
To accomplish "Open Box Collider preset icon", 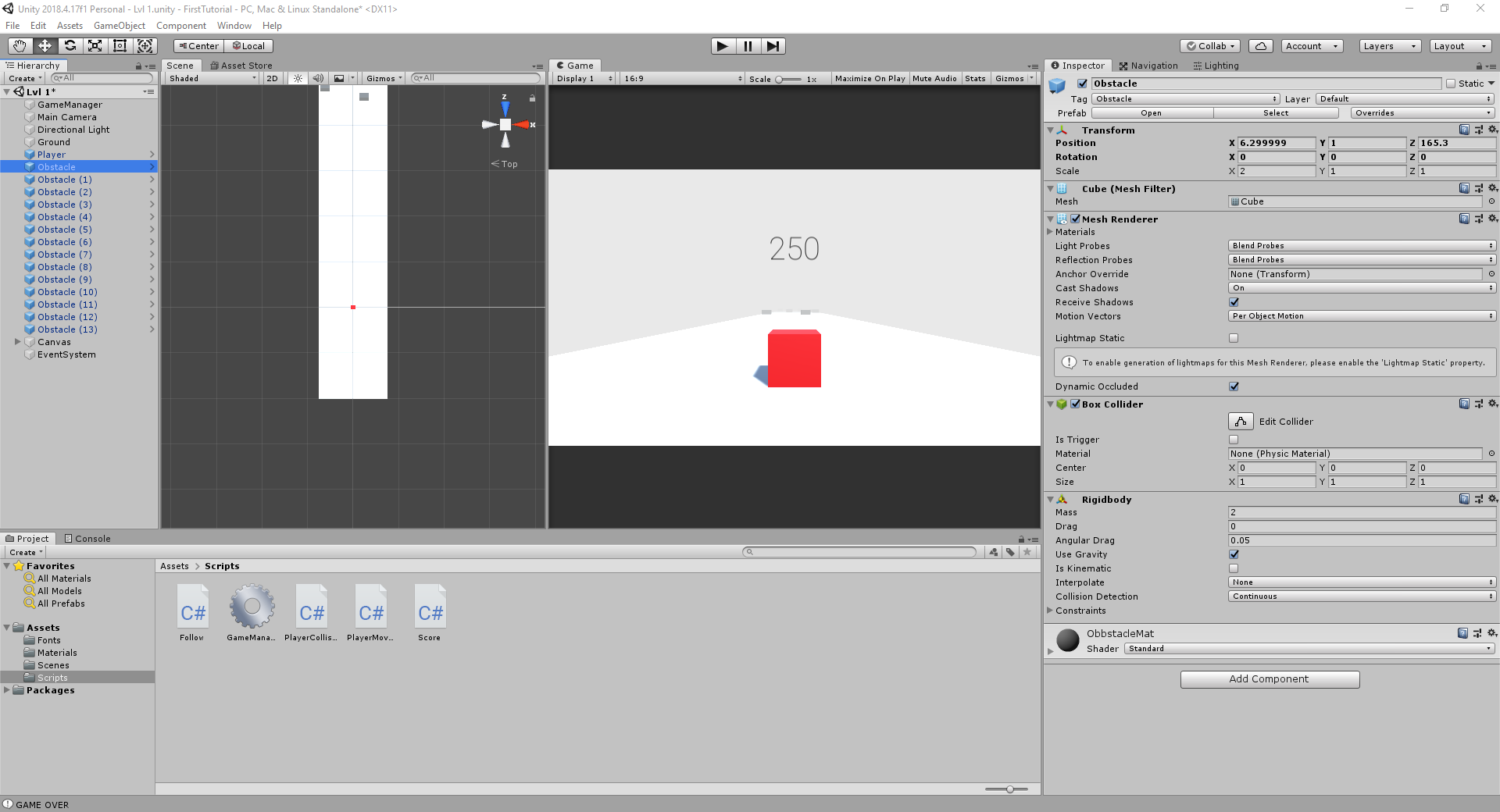I will (1478, 404).
